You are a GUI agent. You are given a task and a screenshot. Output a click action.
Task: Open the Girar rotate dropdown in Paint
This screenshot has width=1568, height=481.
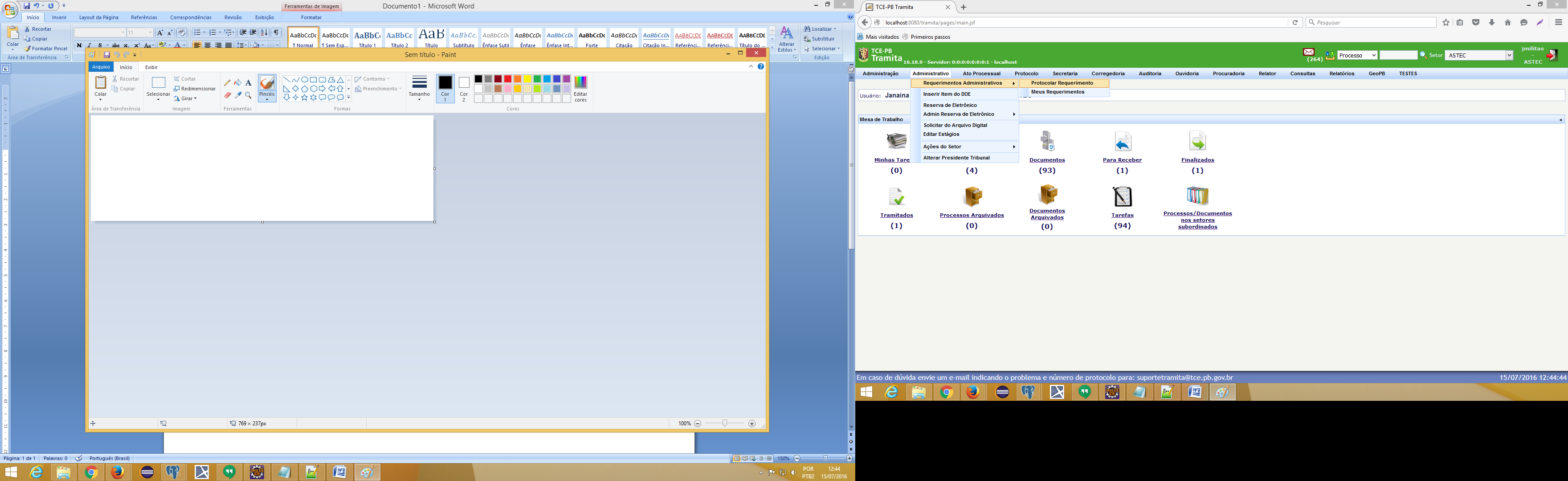(185, 98)
